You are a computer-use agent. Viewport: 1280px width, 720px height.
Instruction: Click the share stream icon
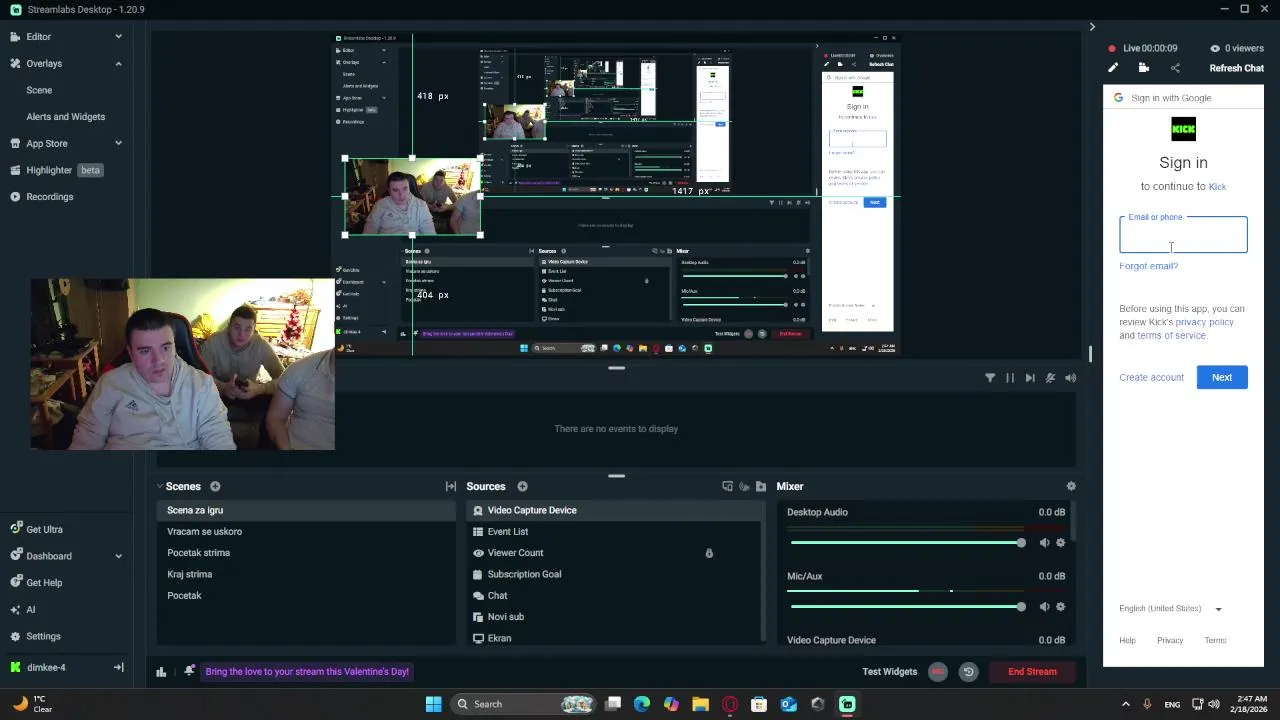click(x=1175, y=68)
